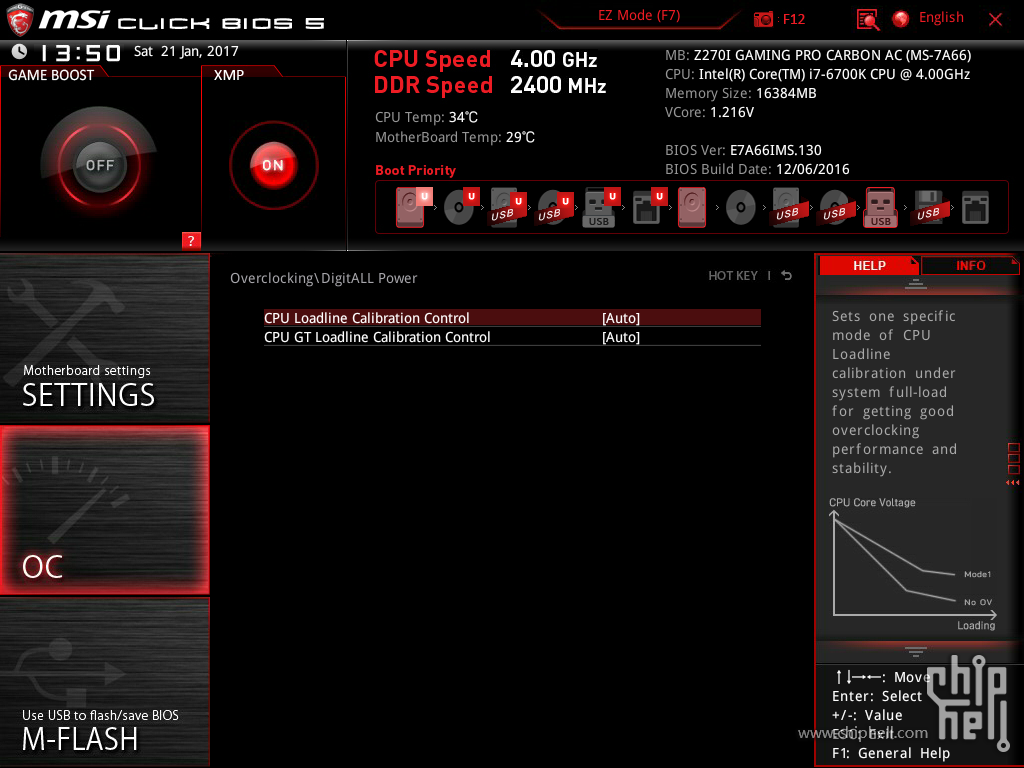1024x768 pixels.
Task: Click the Intel Core i7-6700K CPU entry
Action: pos(817,74)
